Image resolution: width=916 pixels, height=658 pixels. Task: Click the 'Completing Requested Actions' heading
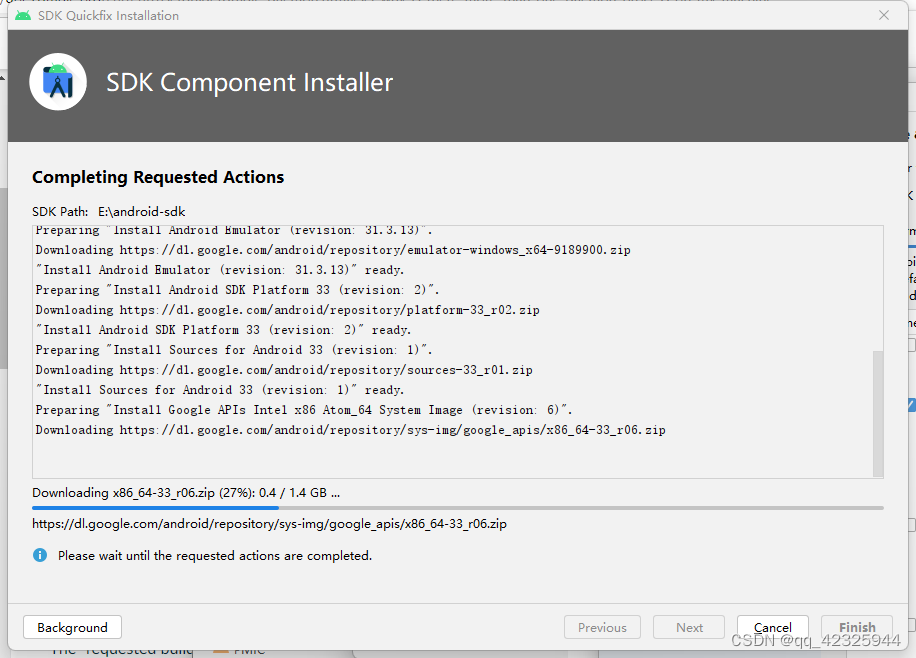(x=158, y=177)
